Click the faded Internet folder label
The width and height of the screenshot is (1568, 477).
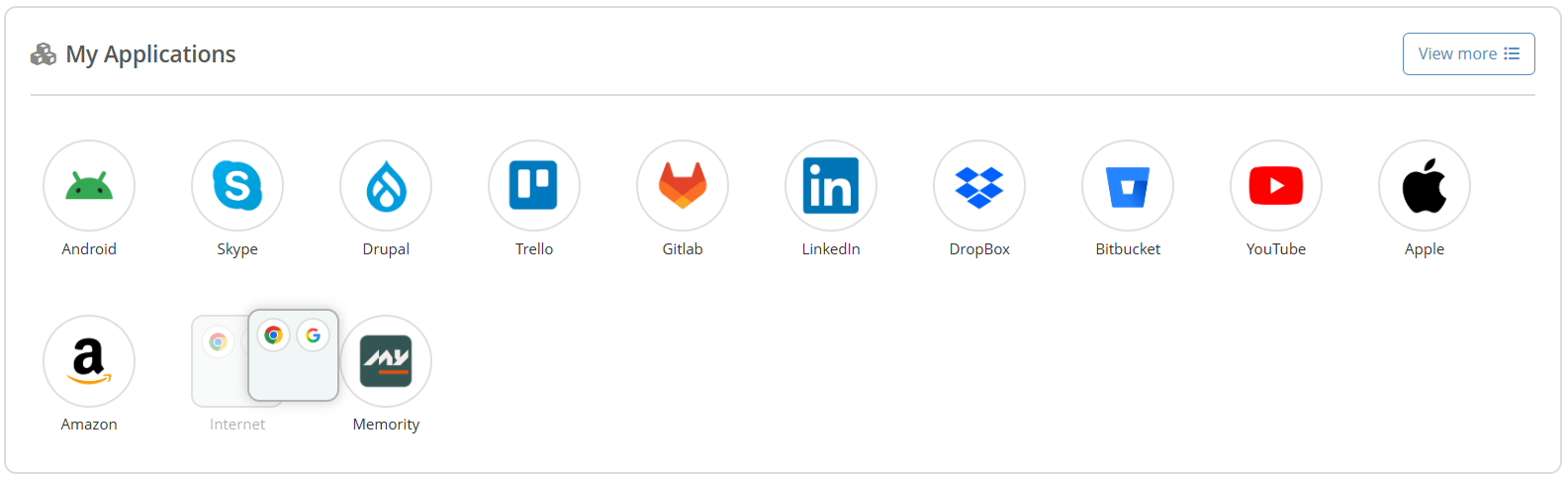tap(237, 425)
